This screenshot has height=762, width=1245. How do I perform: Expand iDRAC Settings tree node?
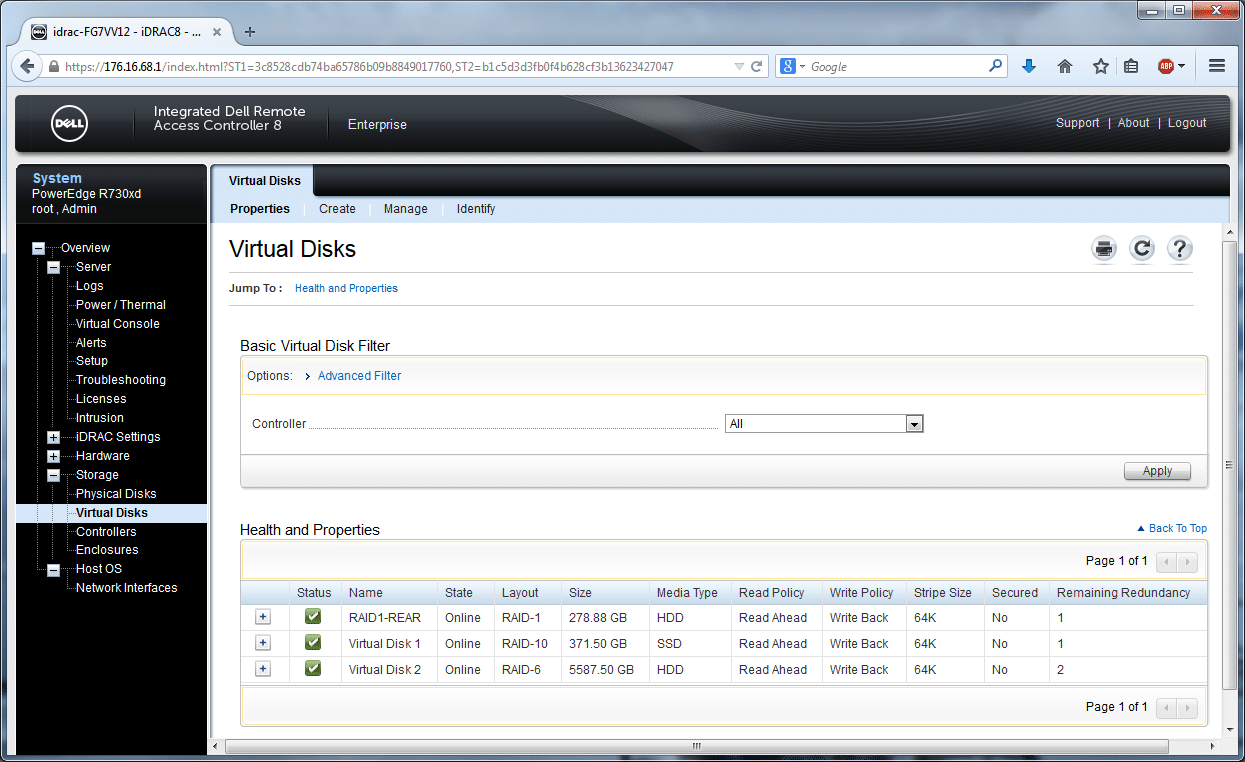(54, 437)
